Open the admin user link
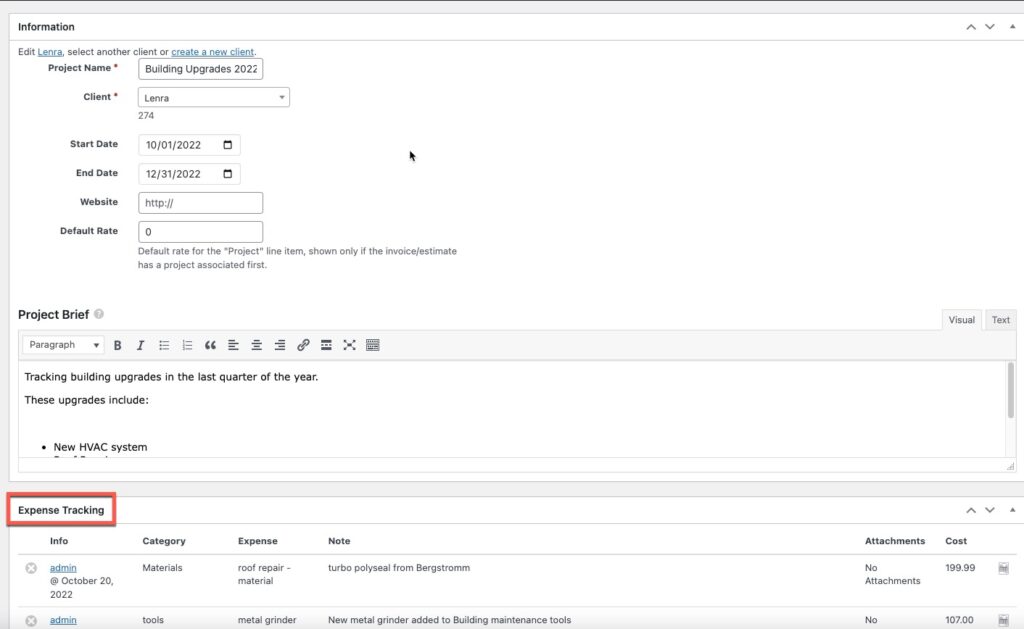This screenshot has height=629, width=1024. click(x=62, y=567)
